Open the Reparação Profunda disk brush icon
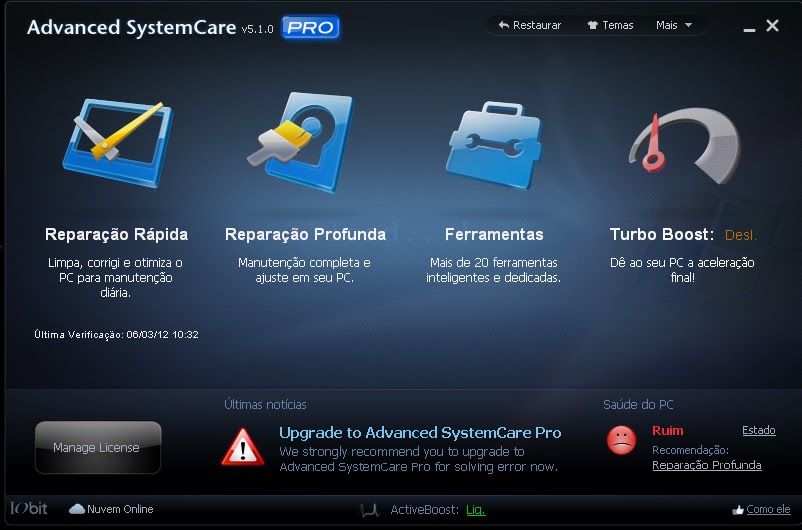 click(301, 142)
